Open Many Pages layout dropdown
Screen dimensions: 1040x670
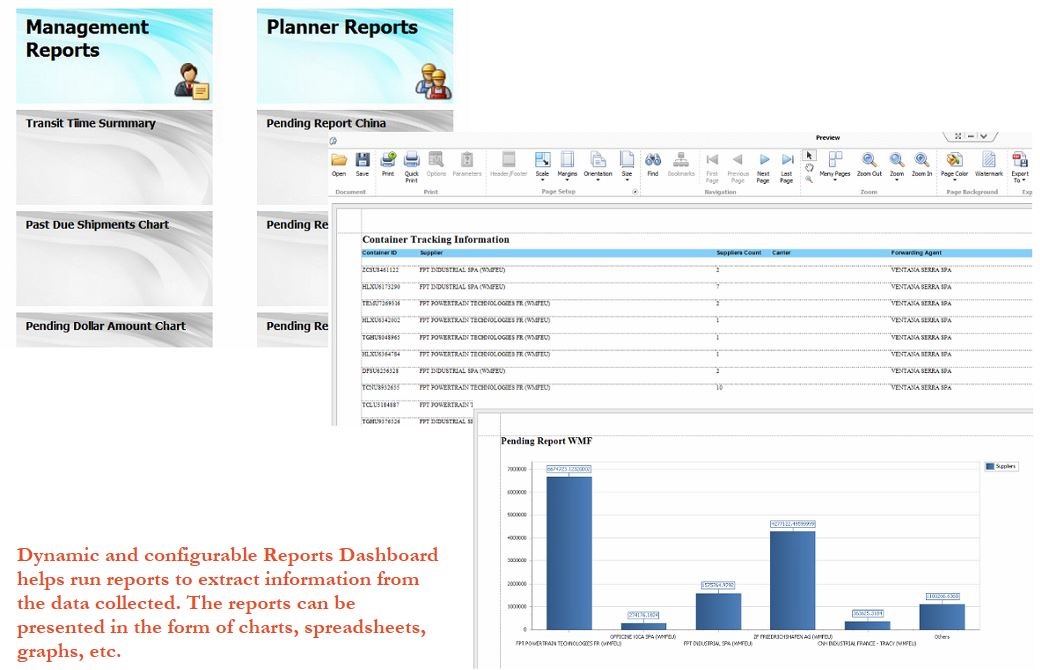pyautogui.click(x=834, y=166)
